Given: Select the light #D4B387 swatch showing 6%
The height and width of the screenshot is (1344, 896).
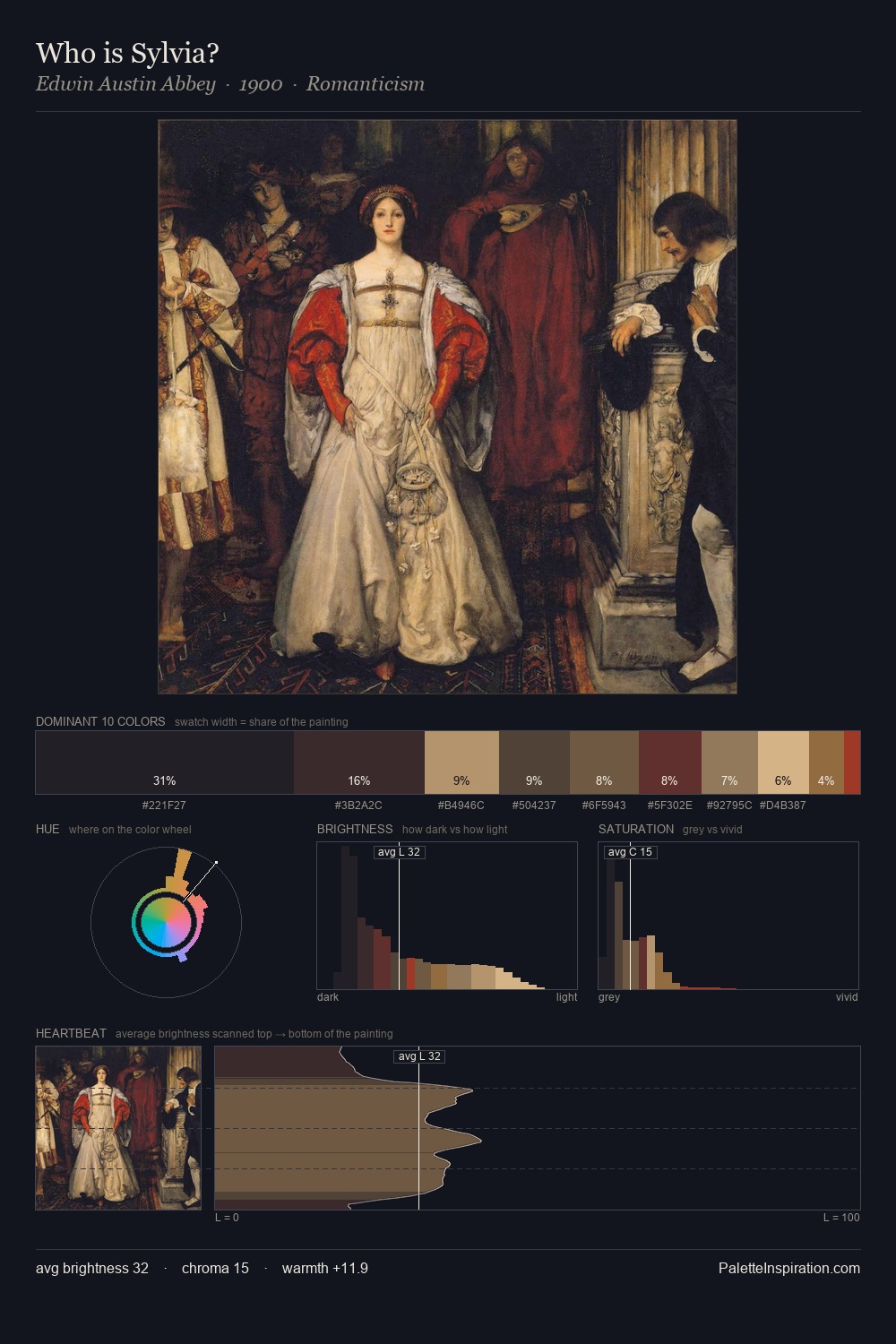Looking at the screenshot, I should (x=783, y=762).
